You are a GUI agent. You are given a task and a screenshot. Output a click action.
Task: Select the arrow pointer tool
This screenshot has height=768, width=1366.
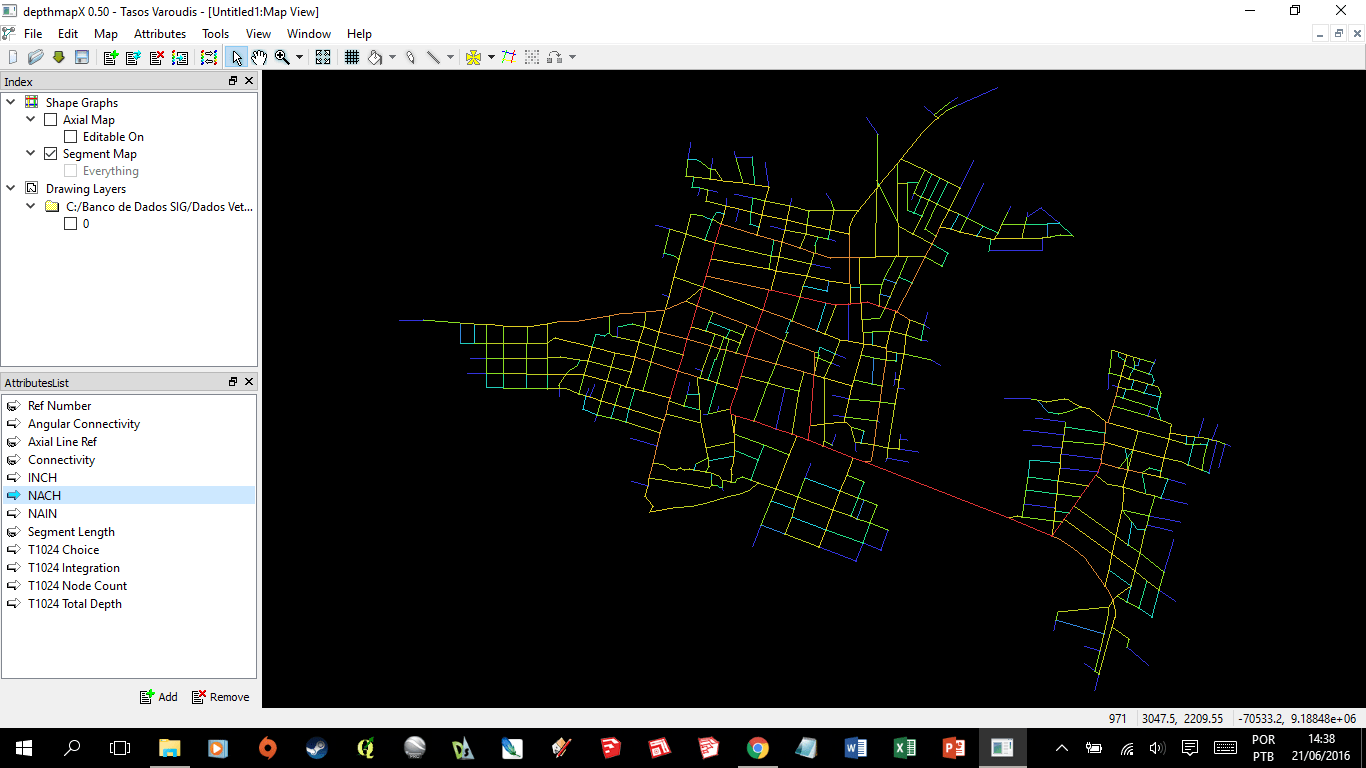[237, 57]
